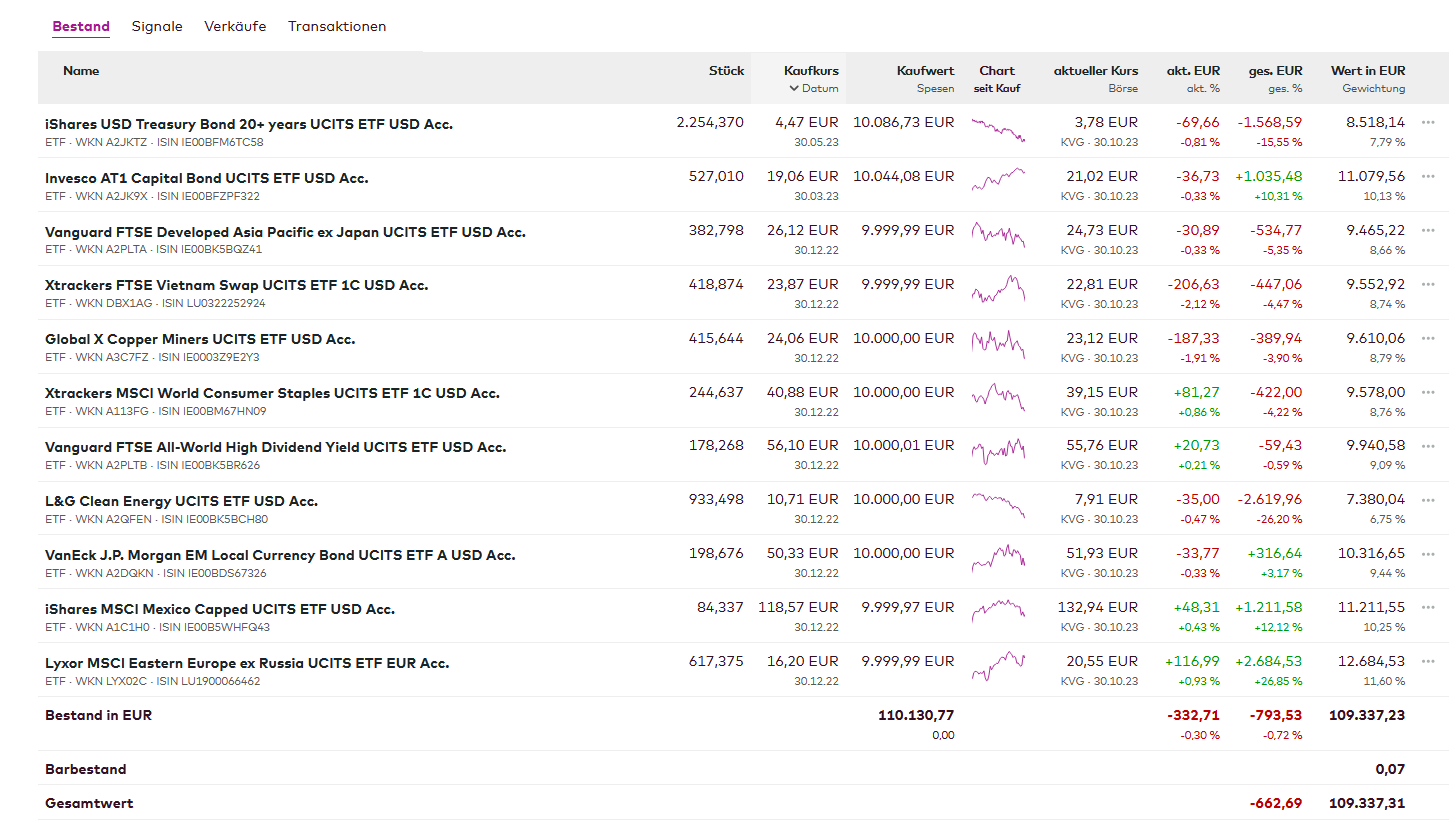Open VanEck J.P. Morgan EM Local Currency Bond link
Screen dimensions: 1452x836
pos(280,555)
